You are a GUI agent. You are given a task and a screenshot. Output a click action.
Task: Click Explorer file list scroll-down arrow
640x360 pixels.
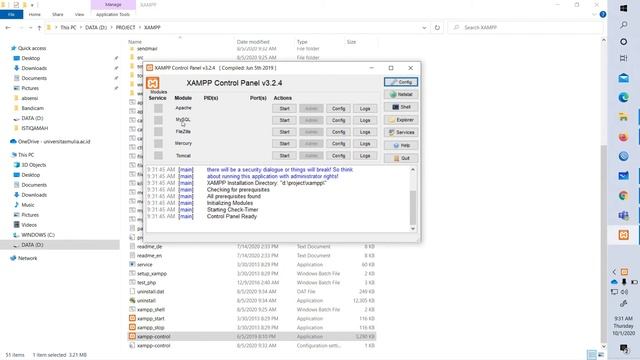(604, 347)
